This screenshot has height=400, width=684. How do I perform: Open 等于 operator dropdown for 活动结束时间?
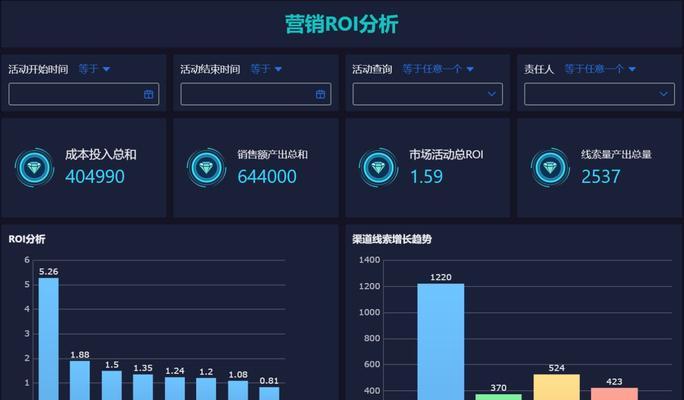[266, 69]
